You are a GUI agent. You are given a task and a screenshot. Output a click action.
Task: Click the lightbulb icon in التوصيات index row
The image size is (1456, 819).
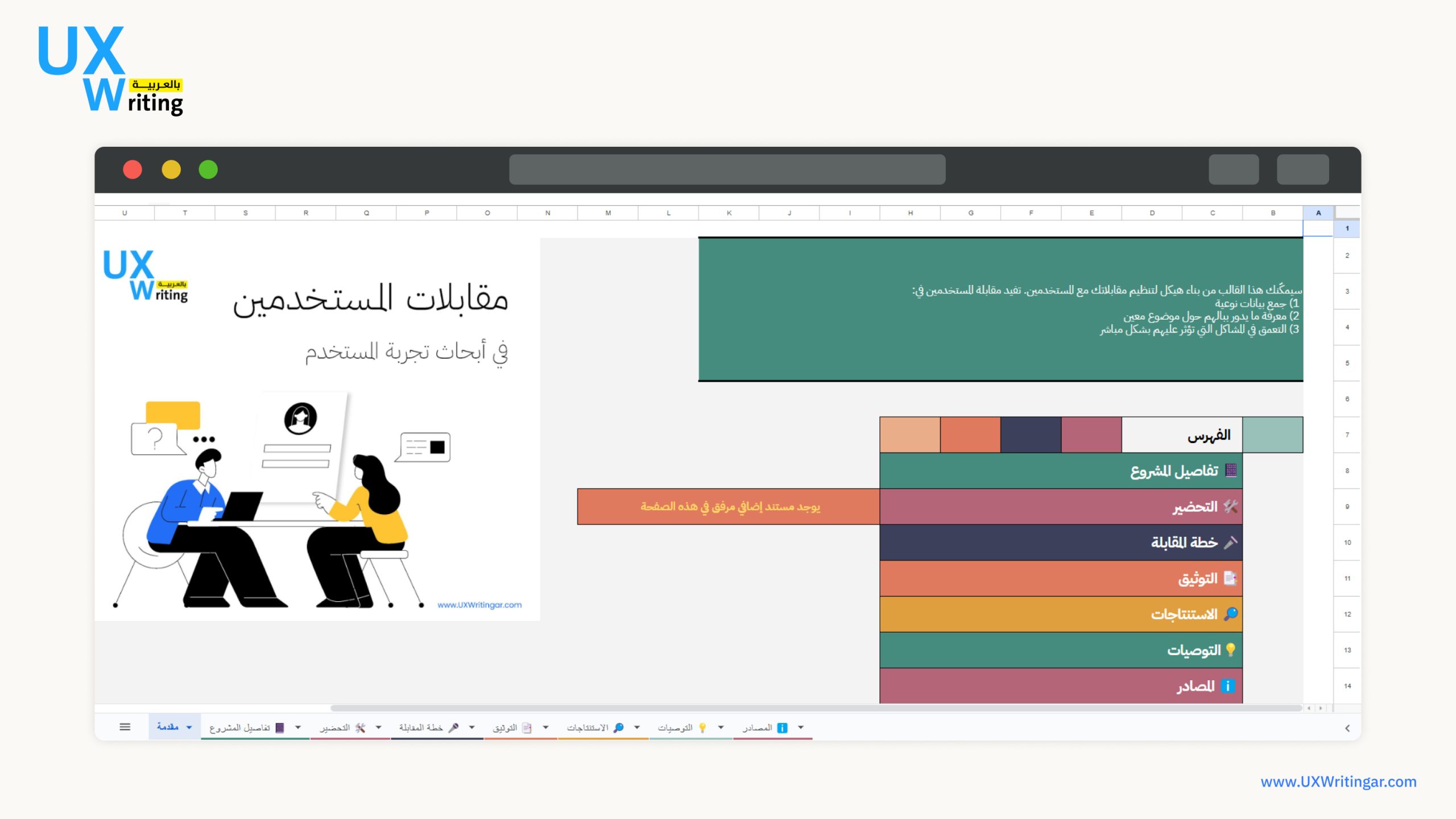(1231, 650)
